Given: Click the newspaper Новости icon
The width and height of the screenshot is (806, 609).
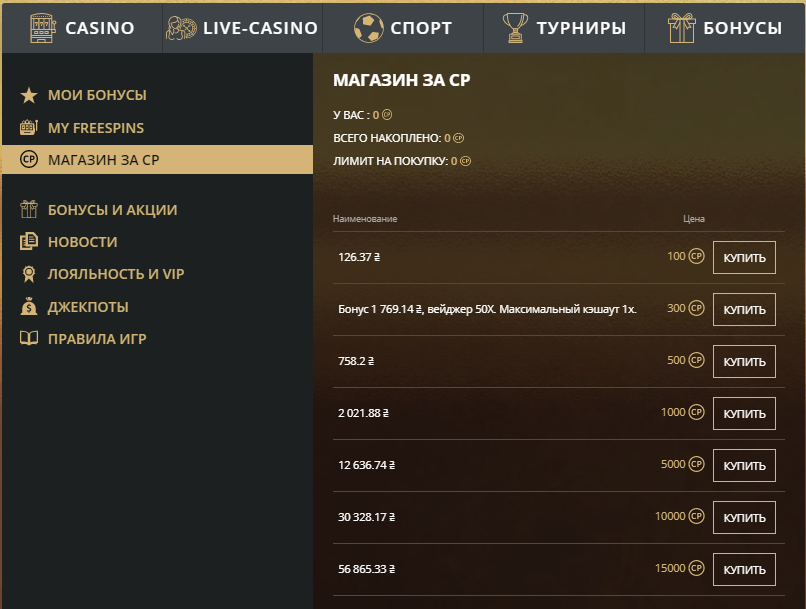Looking at the screenshot, I should [x=29, y=241].
